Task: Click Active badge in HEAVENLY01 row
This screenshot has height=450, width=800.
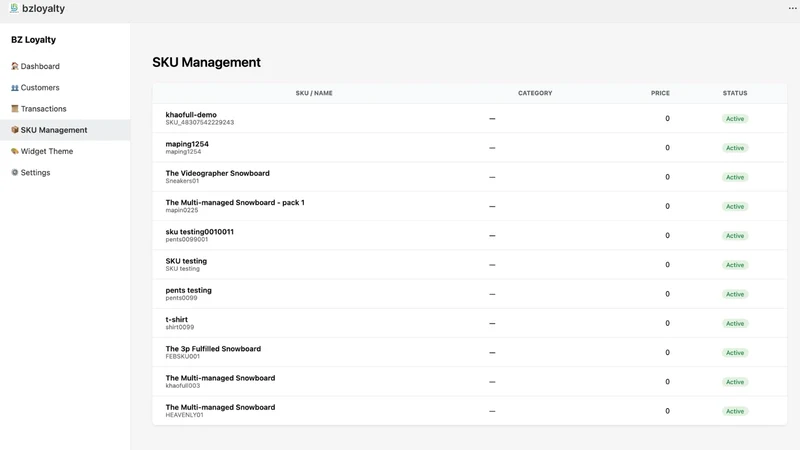Action: point(735,411)
